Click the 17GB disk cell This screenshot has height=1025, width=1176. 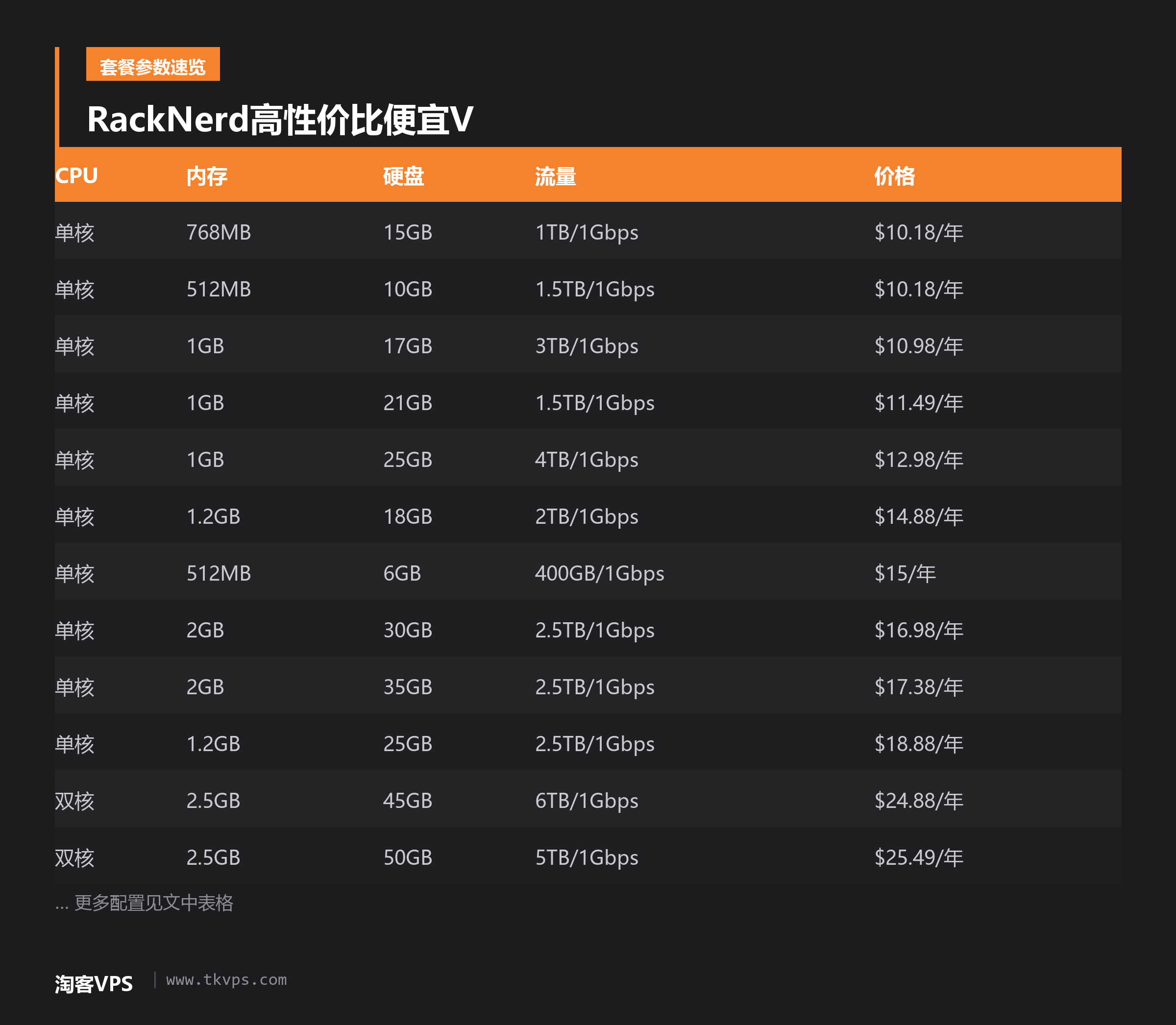(x=408, y=345)
